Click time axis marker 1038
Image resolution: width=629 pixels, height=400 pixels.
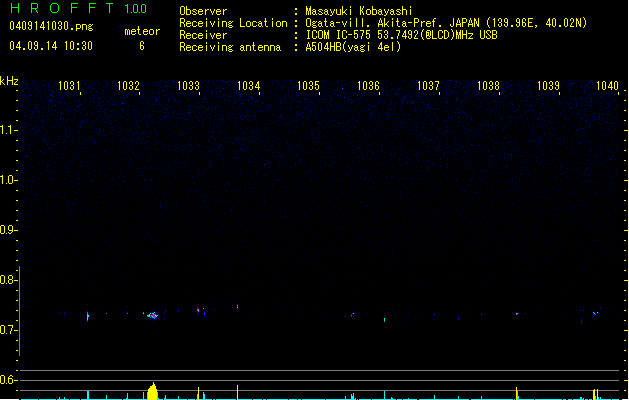[x=489, y=86]
